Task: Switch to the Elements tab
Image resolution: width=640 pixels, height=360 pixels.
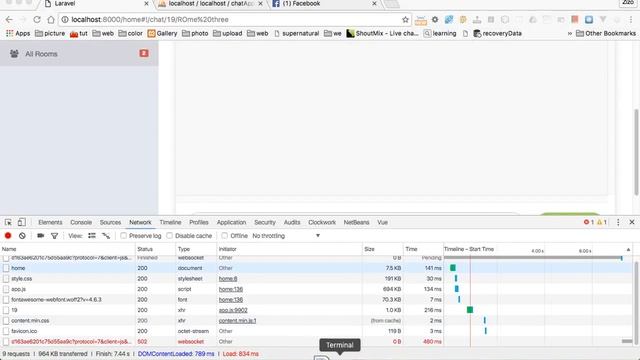Action: [50, 222]
